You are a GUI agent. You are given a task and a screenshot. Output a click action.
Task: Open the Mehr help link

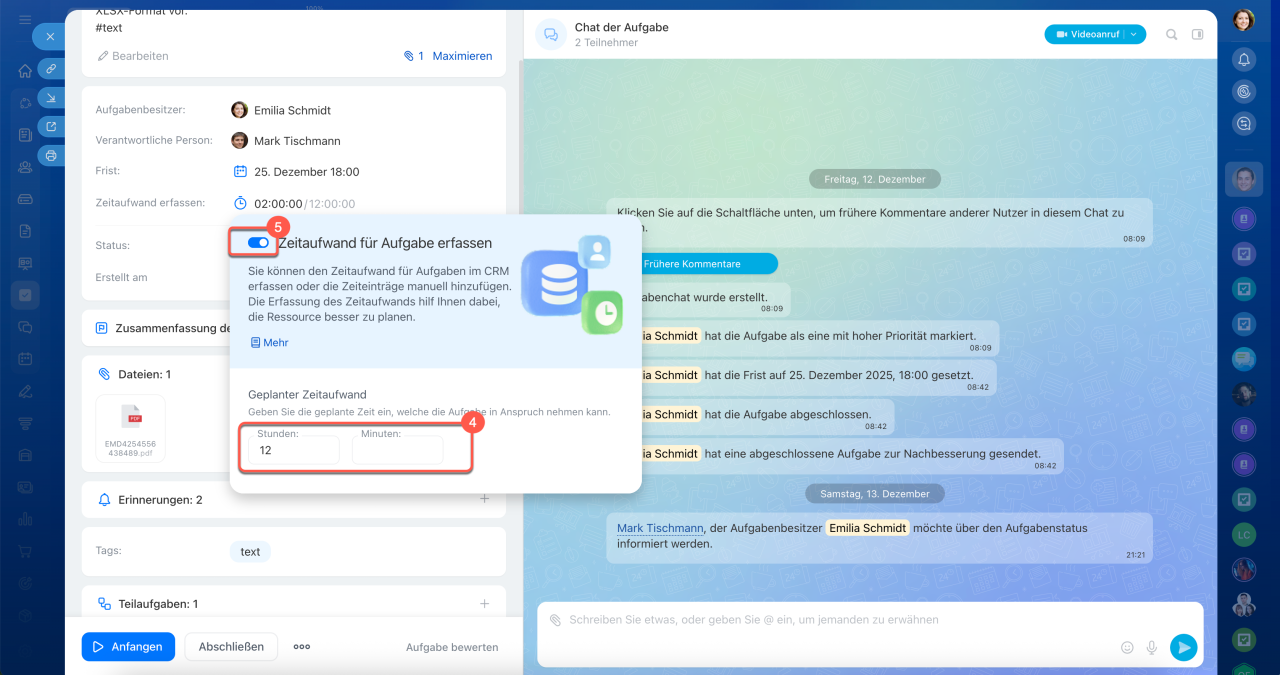(x=270, y=342)
